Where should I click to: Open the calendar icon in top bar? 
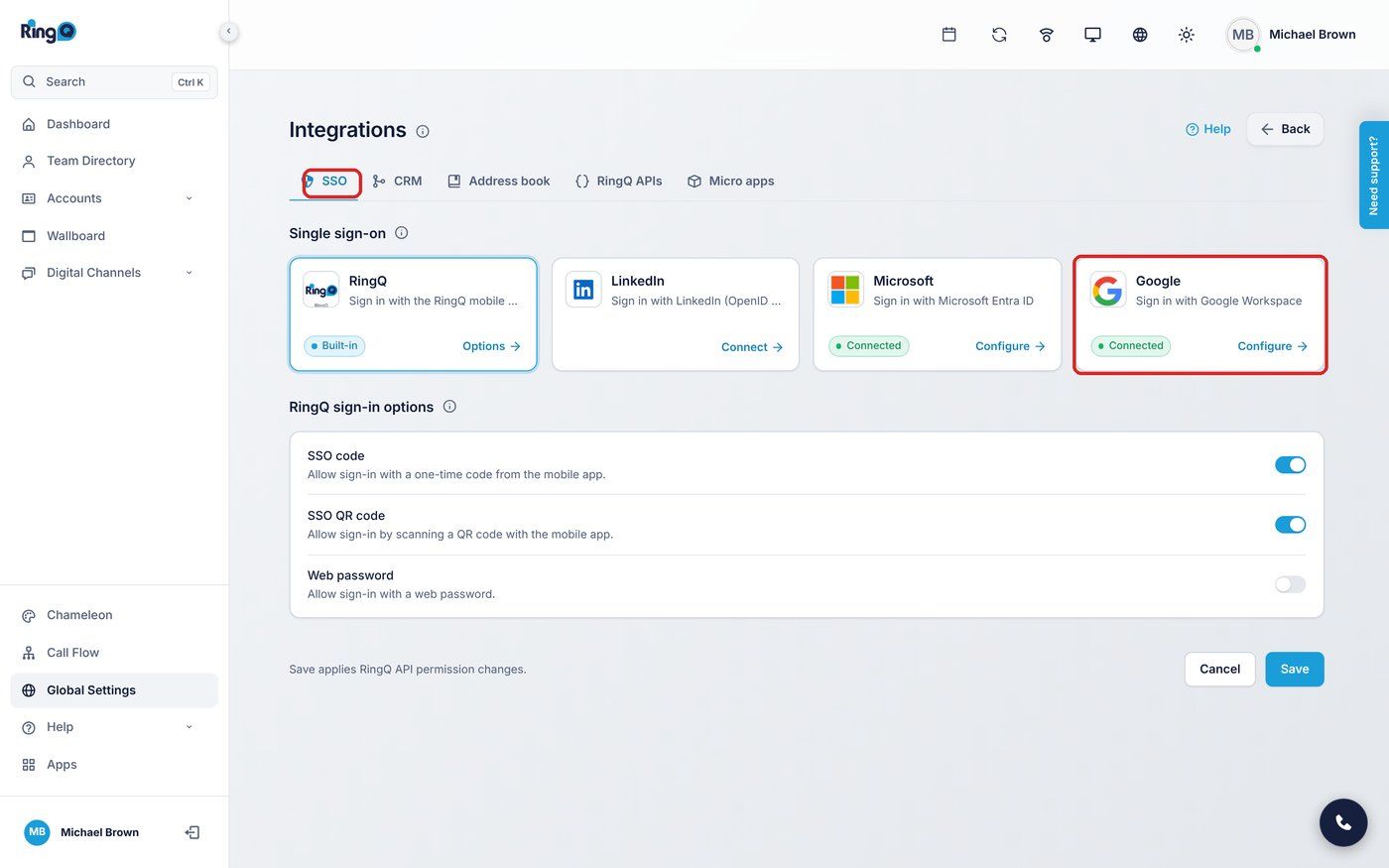[949, 35]
